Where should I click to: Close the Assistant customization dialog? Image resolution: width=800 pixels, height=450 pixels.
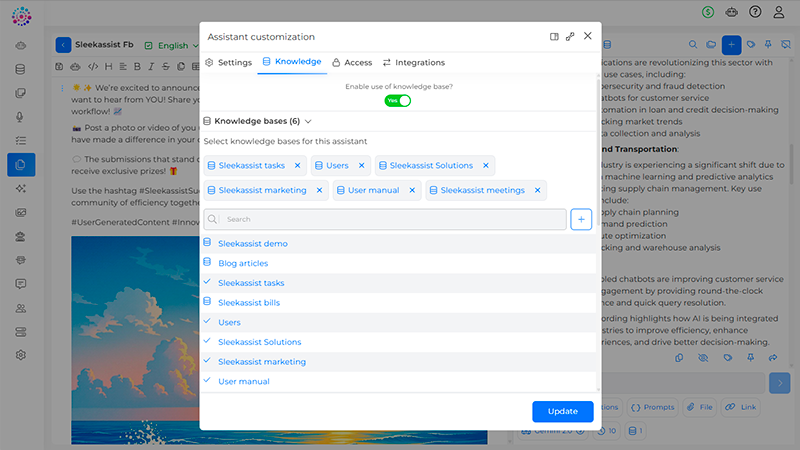click(x=588, y=36)
